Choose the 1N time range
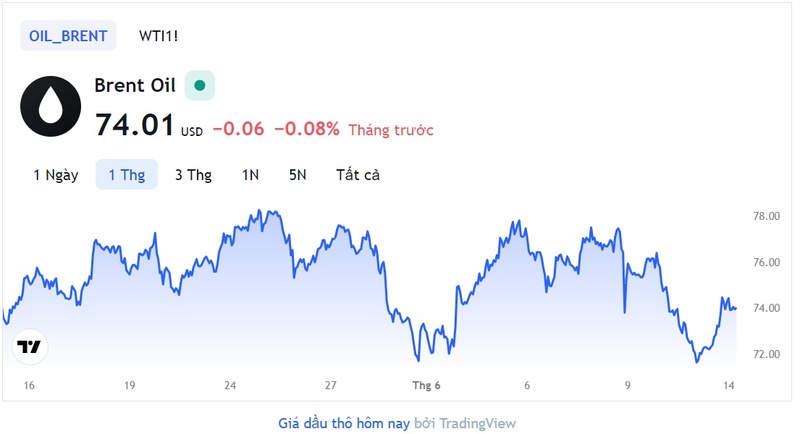The height and width of the screenshot is (434, 800). (251, 175)
